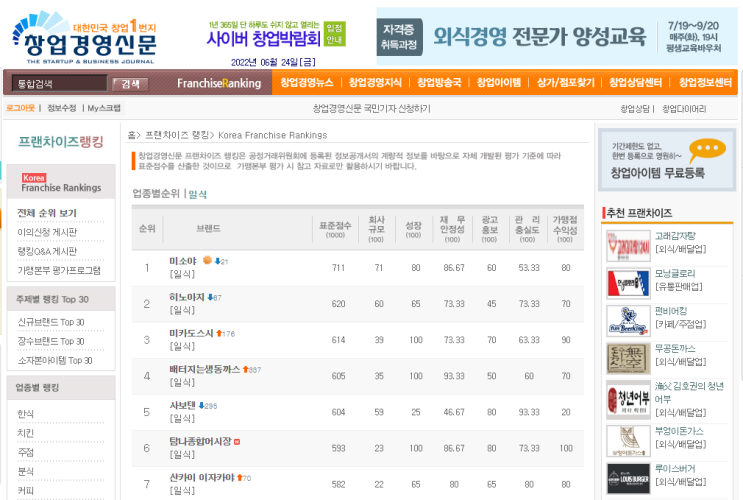Open the 창업상담 link
743x500 pixels.
pyautogui.click(x=634, y=109)
